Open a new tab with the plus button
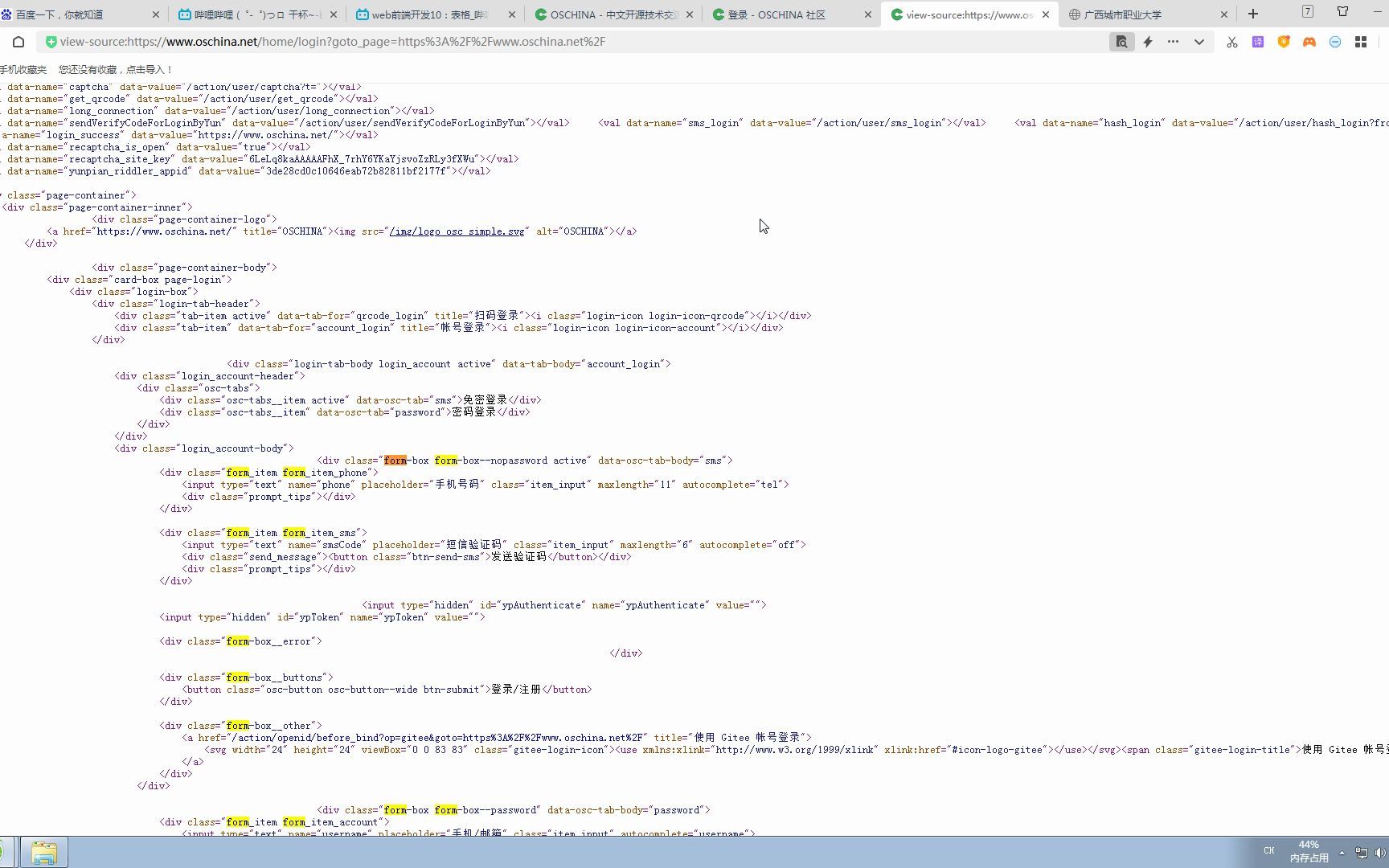1389x868 pixels. pyautogui.click(x=1252, y=14)
